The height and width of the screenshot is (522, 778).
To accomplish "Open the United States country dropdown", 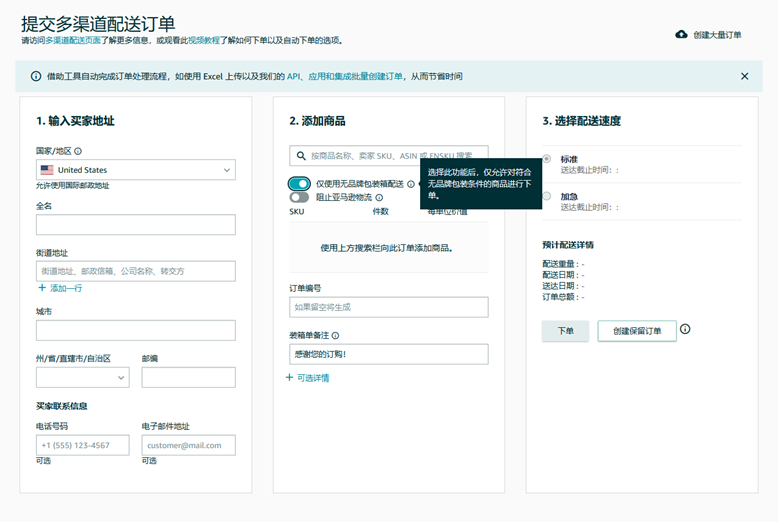I will [135, 170].
